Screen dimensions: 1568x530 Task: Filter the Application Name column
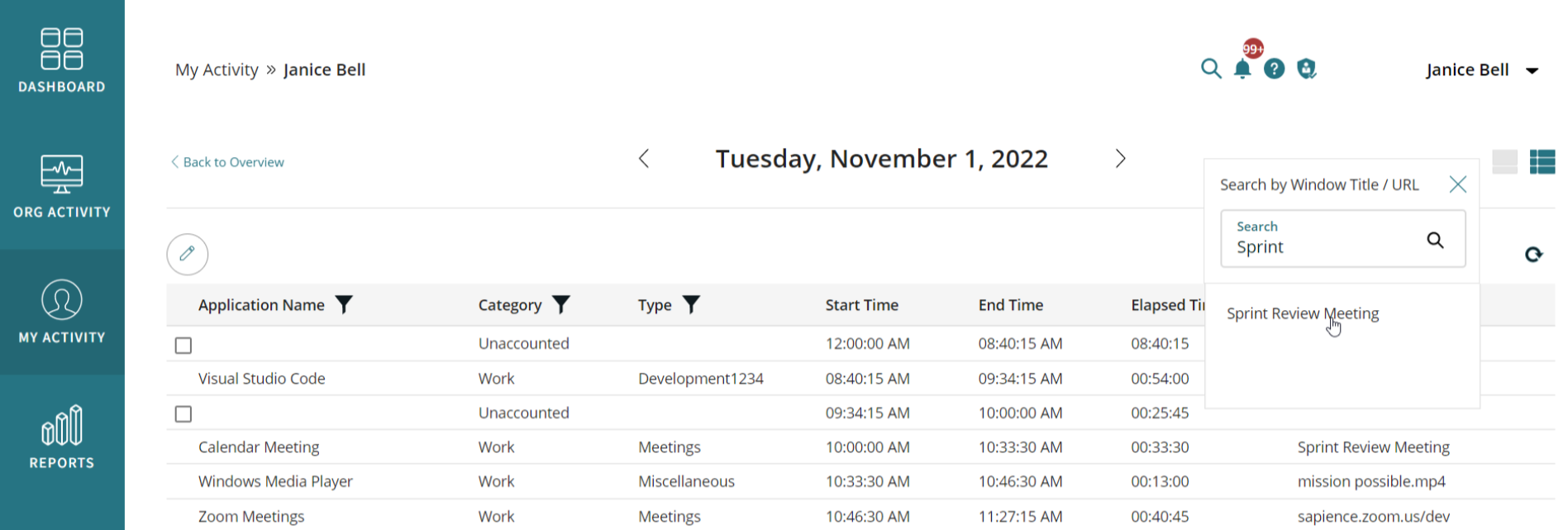pos(344,305)
